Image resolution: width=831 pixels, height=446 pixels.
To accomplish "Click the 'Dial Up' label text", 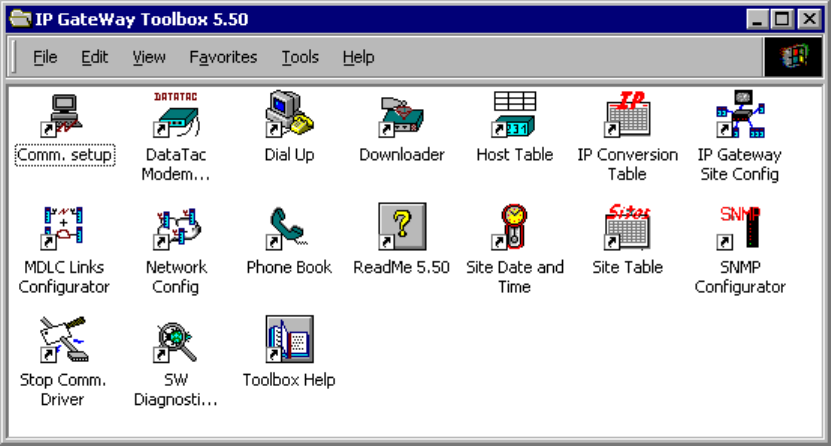I will click(x=289, y=155).
